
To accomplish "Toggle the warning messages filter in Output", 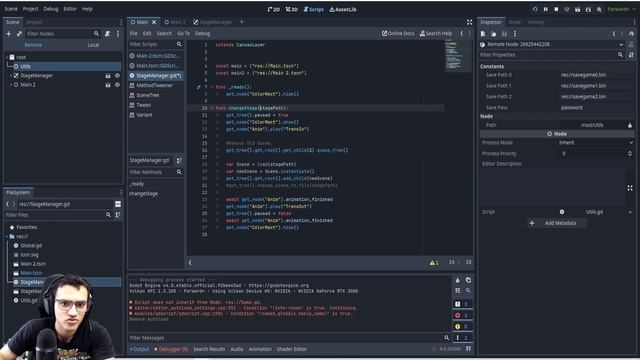I will (462, 327).
